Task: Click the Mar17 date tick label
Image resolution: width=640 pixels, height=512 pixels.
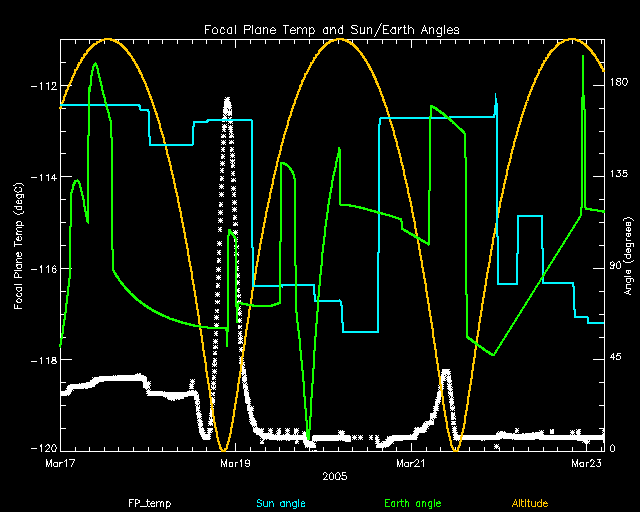Action: (x=61, y=464)
